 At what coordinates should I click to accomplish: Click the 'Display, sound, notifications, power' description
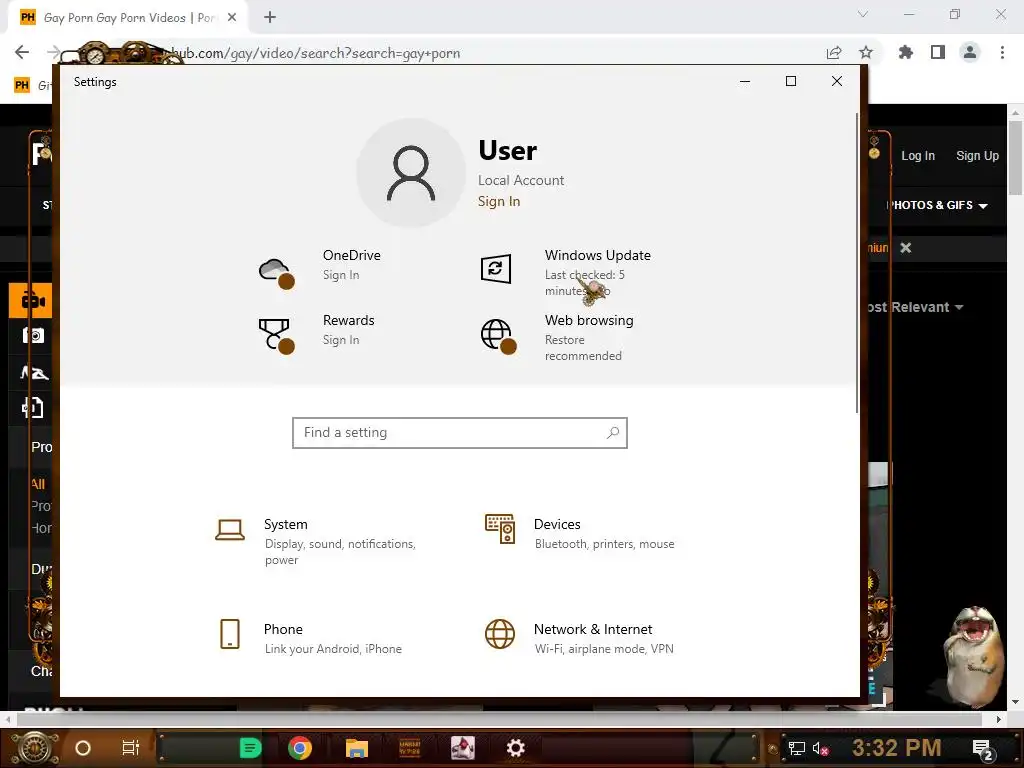340,552
